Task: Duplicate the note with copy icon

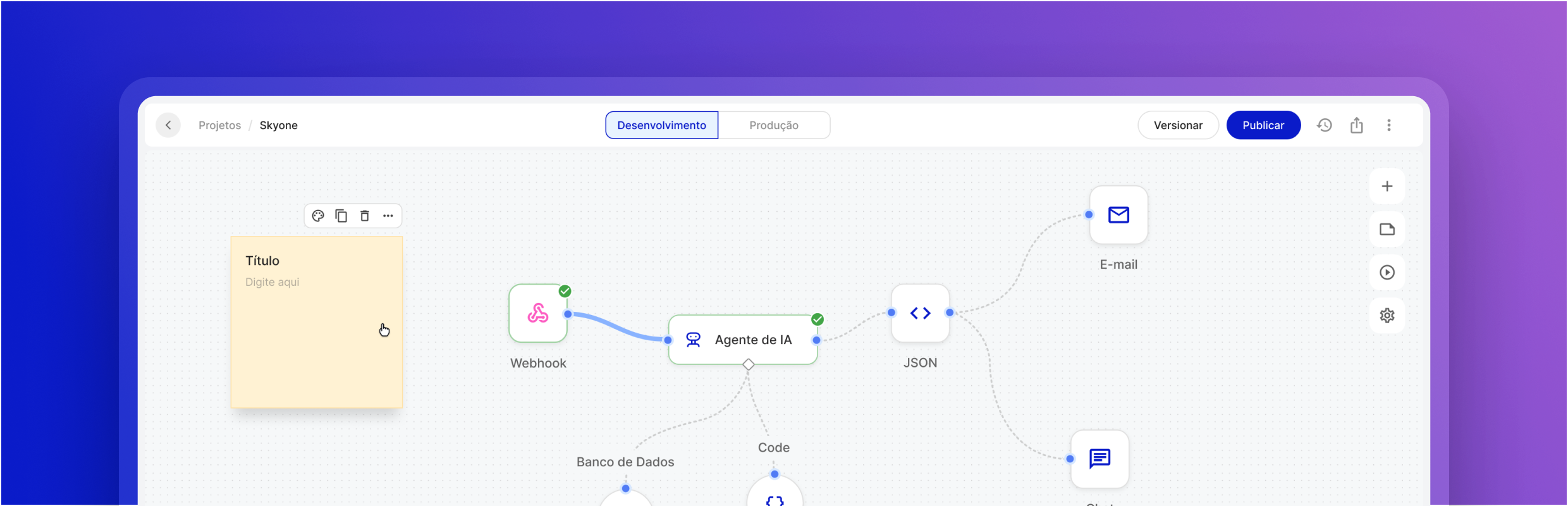Action: coord(341,216)
